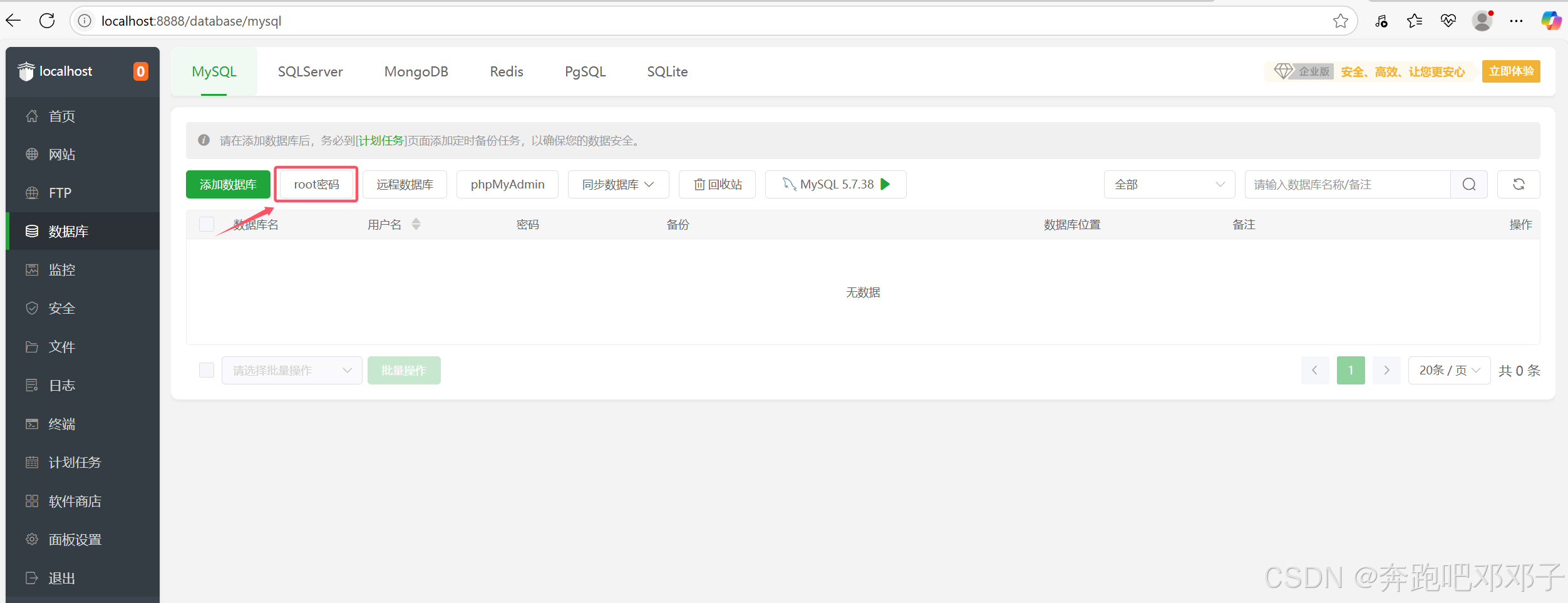Screen dimensions: 1568x603
Task: Select page number 1 in pagination
Action: click(x=1351, y=370)
